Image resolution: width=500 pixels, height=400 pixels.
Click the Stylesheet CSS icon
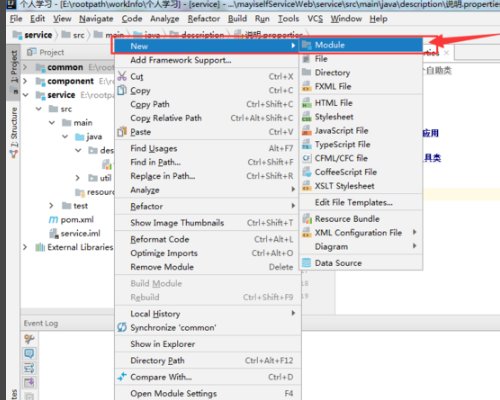(x=306, y=117)
